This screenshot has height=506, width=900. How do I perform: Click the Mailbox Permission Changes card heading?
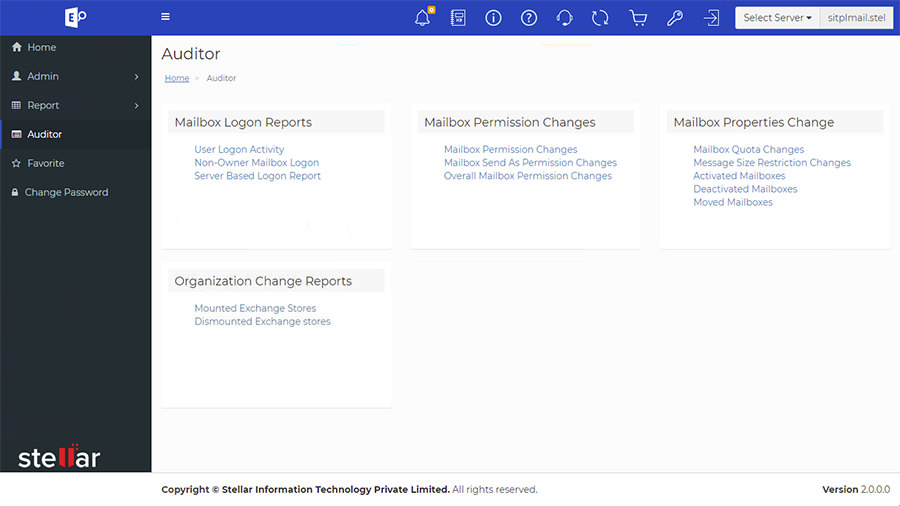(510, 122)
